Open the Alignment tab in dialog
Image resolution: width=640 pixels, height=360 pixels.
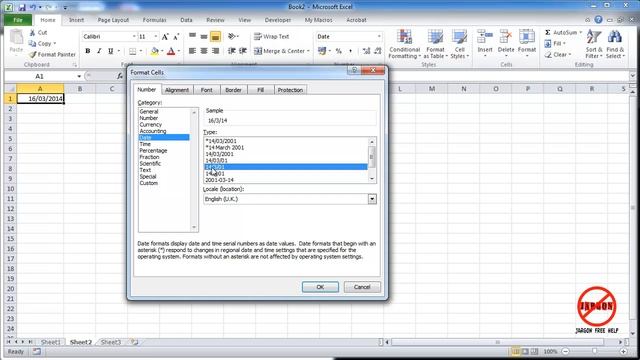point(177,90)
